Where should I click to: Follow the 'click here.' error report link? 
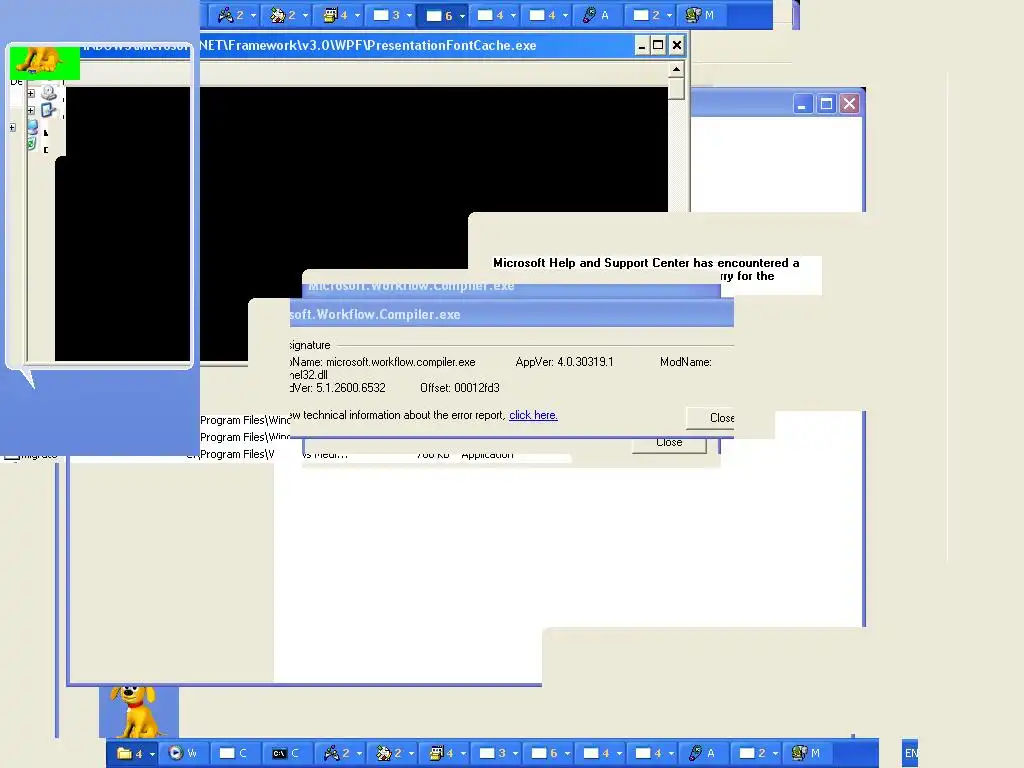[533, 415]
